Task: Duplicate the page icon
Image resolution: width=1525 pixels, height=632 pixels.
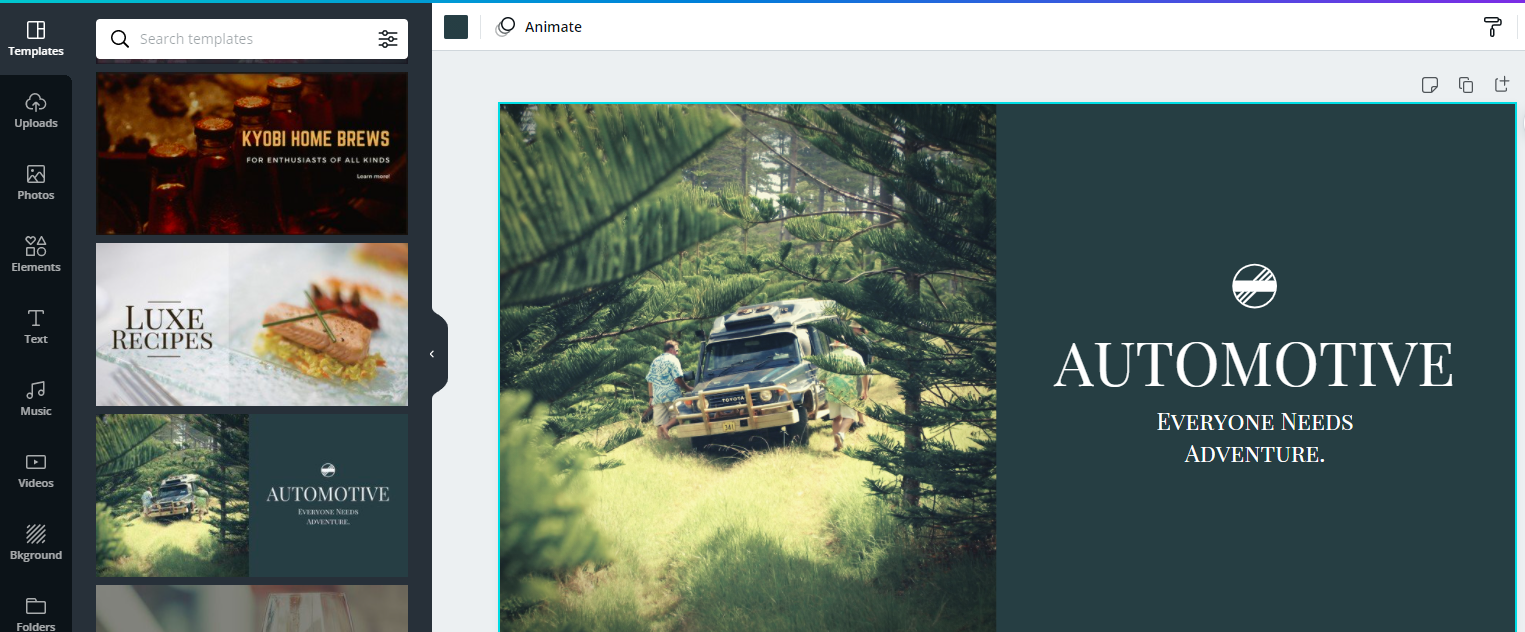Action: click(1466, 85)
